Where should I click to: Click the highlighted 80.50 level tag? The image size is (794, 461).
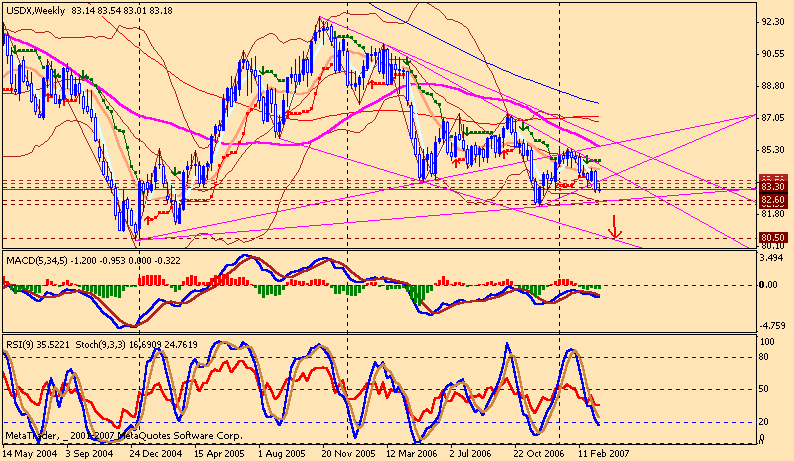point(773,238)
